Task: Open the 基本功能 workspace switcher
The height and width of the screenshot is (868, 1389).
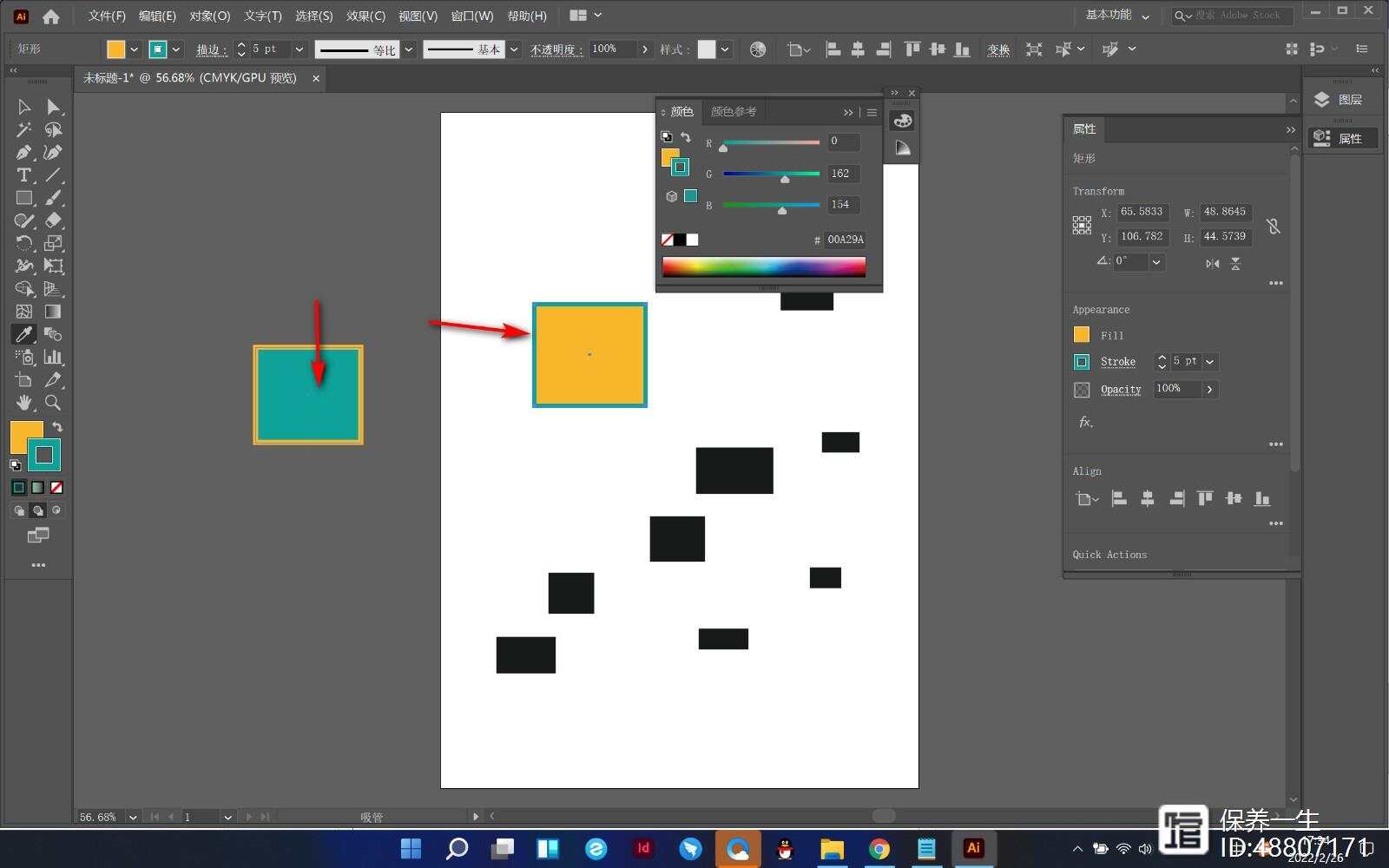Action: [1118, 16]
